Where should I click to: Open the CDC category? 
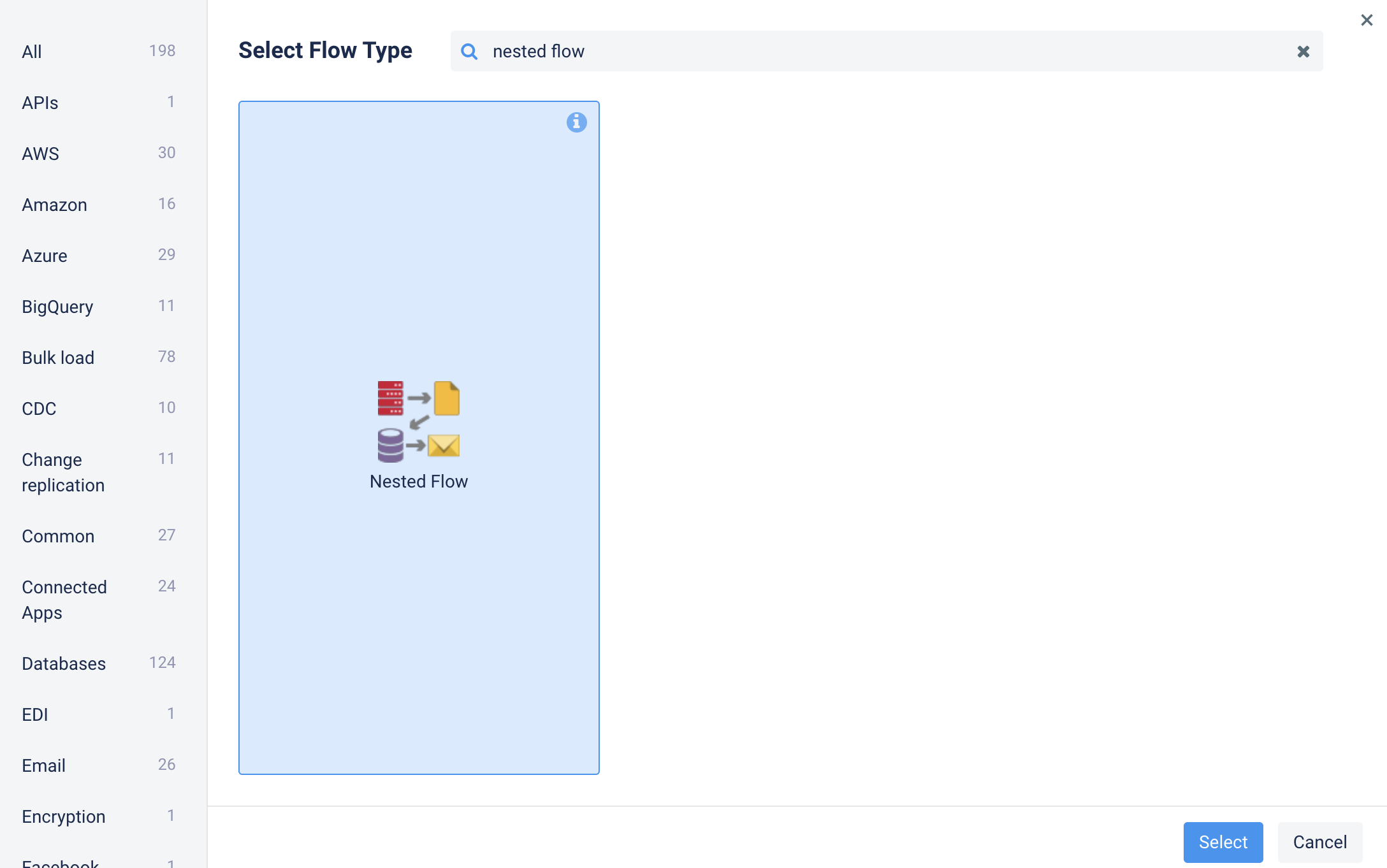point(39,409)
